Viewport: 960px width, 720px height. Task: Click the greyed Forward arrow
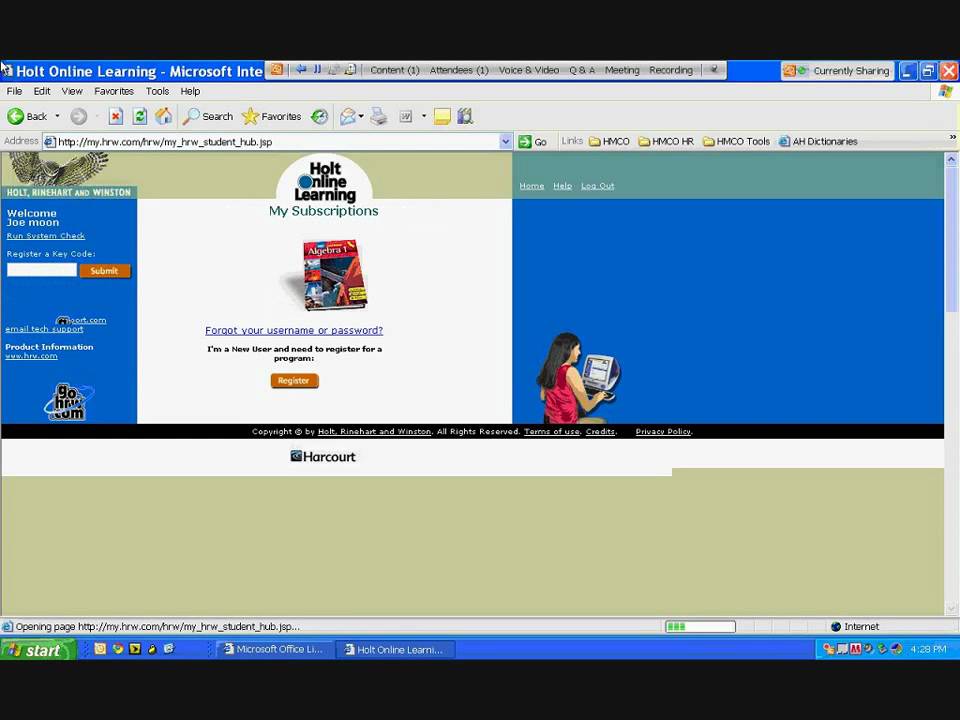[x=78, y=116]
